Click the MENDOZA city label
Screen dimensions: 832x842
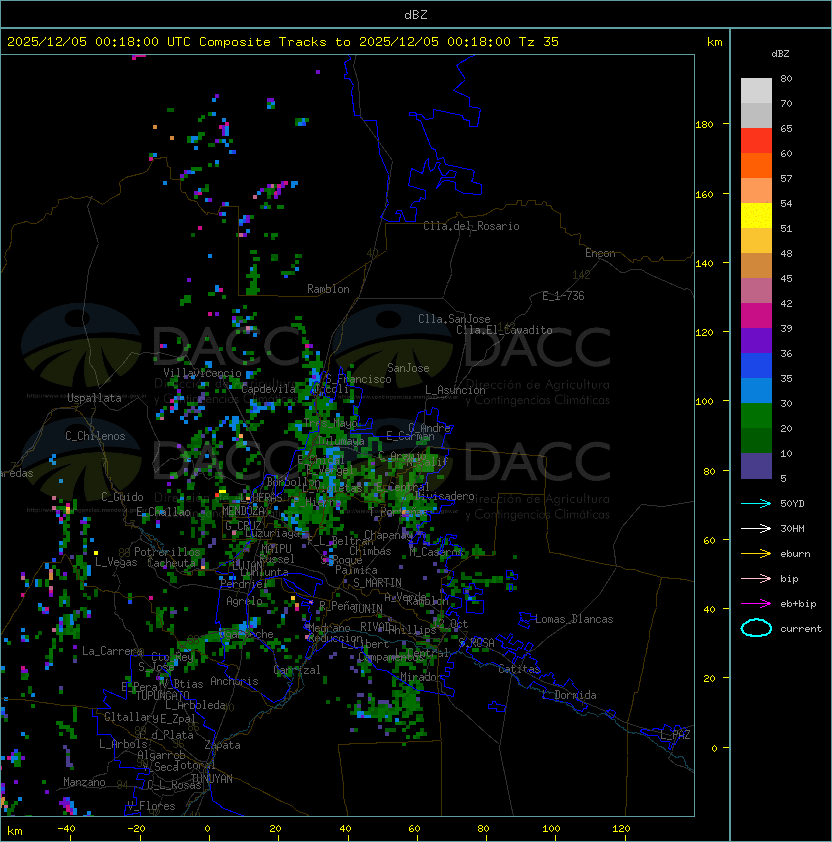243,511
